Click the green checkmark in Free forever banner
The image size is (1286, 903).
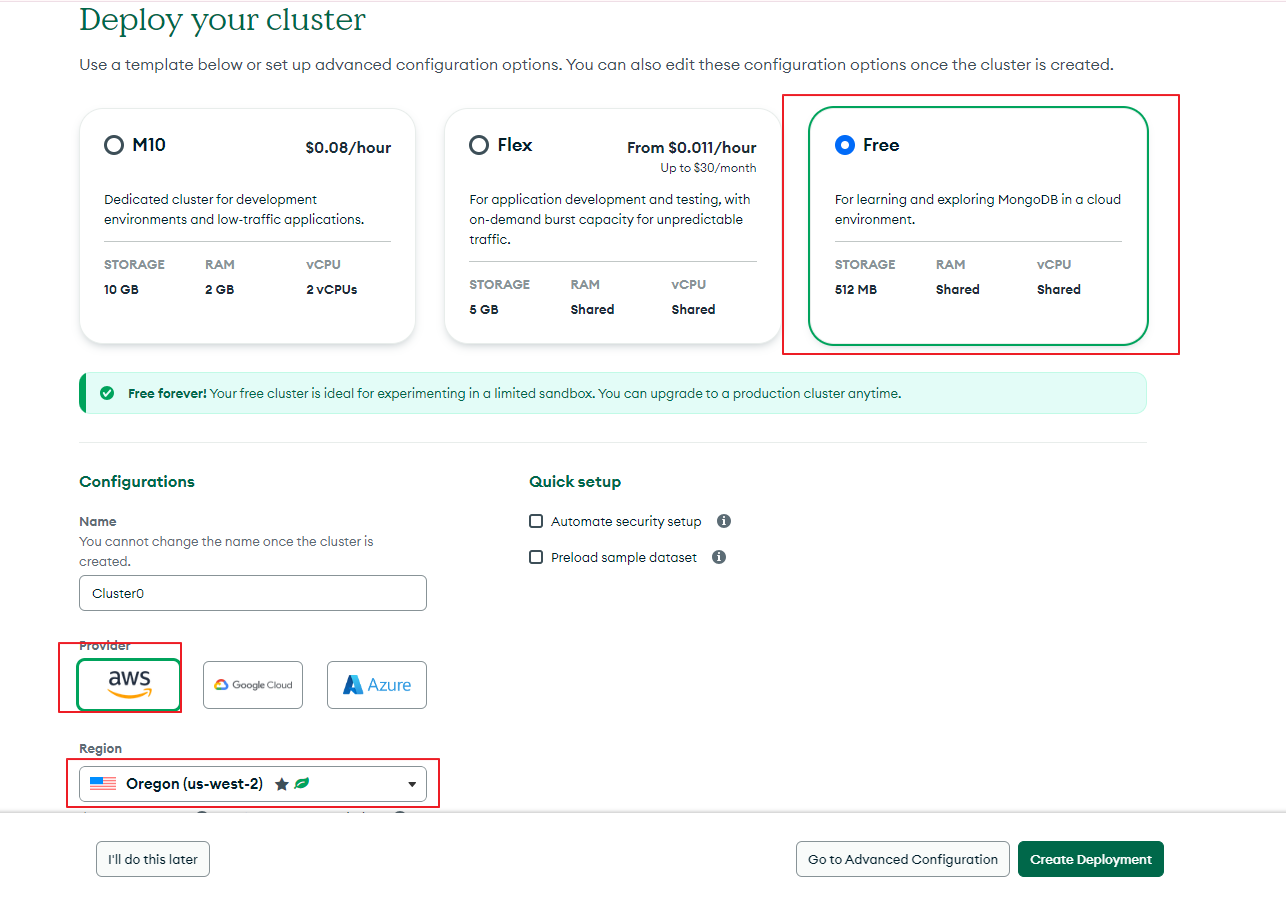107,393
